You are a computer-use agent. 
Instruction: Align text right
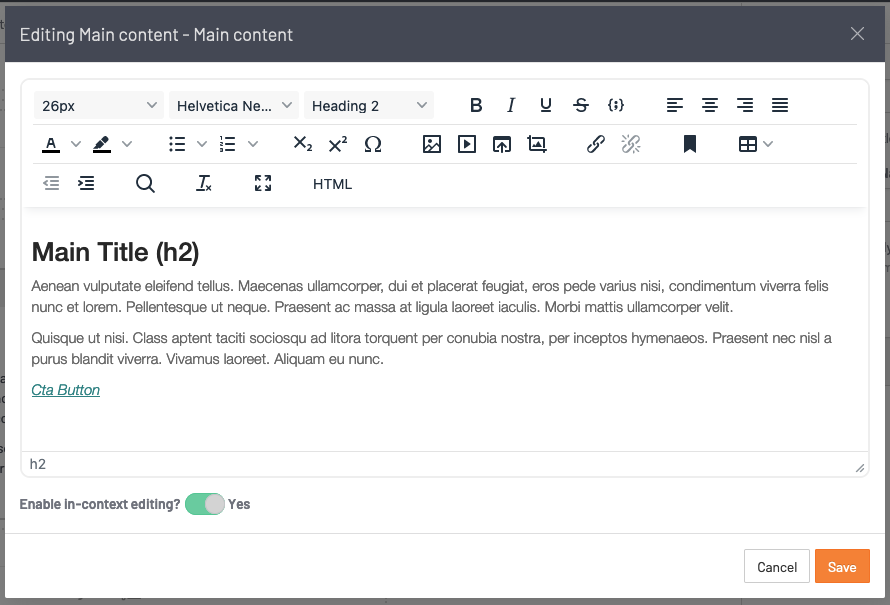point(745,105)
